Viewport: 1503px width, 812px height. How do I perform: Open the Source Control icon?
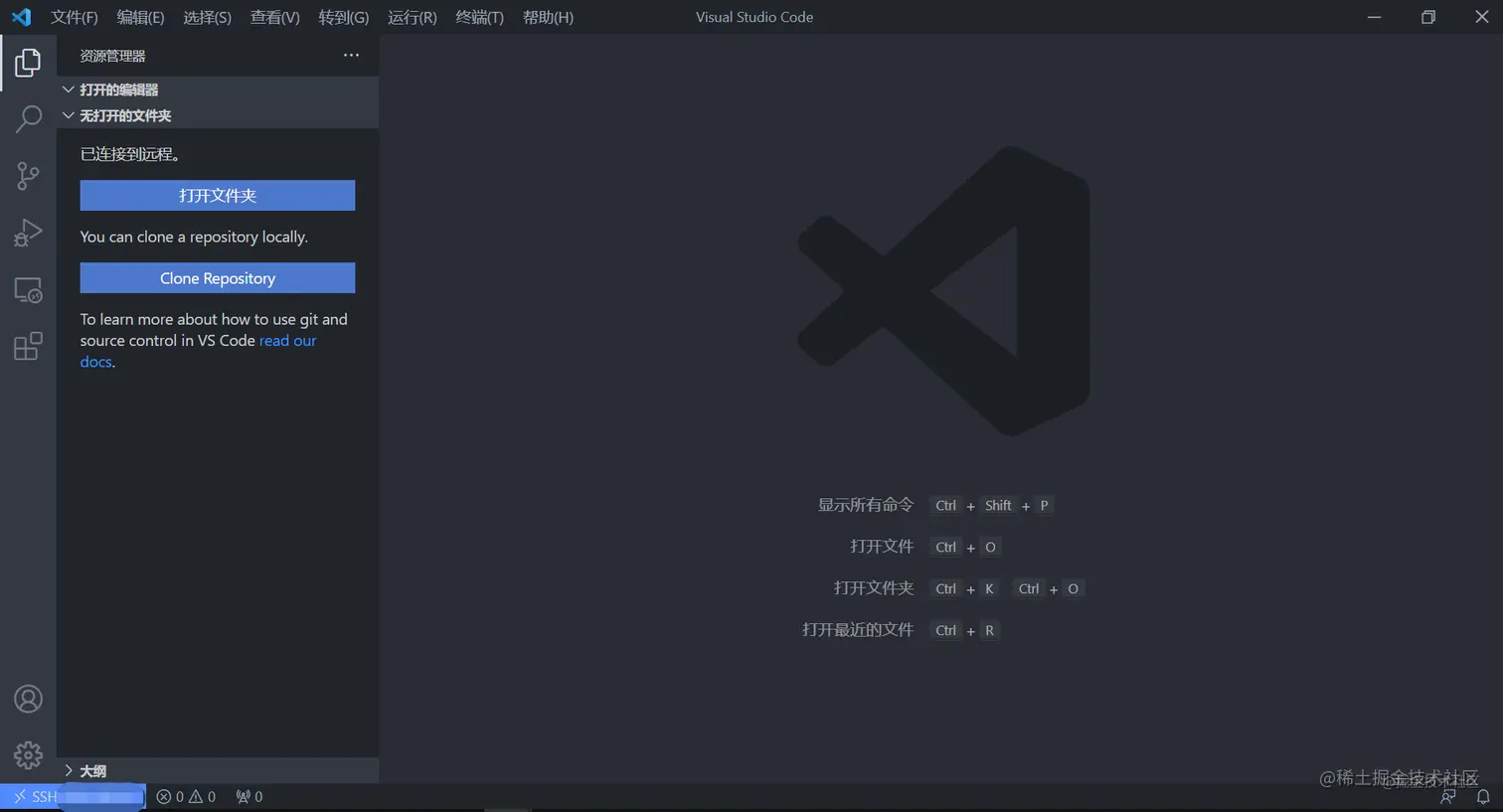(29, 175)
